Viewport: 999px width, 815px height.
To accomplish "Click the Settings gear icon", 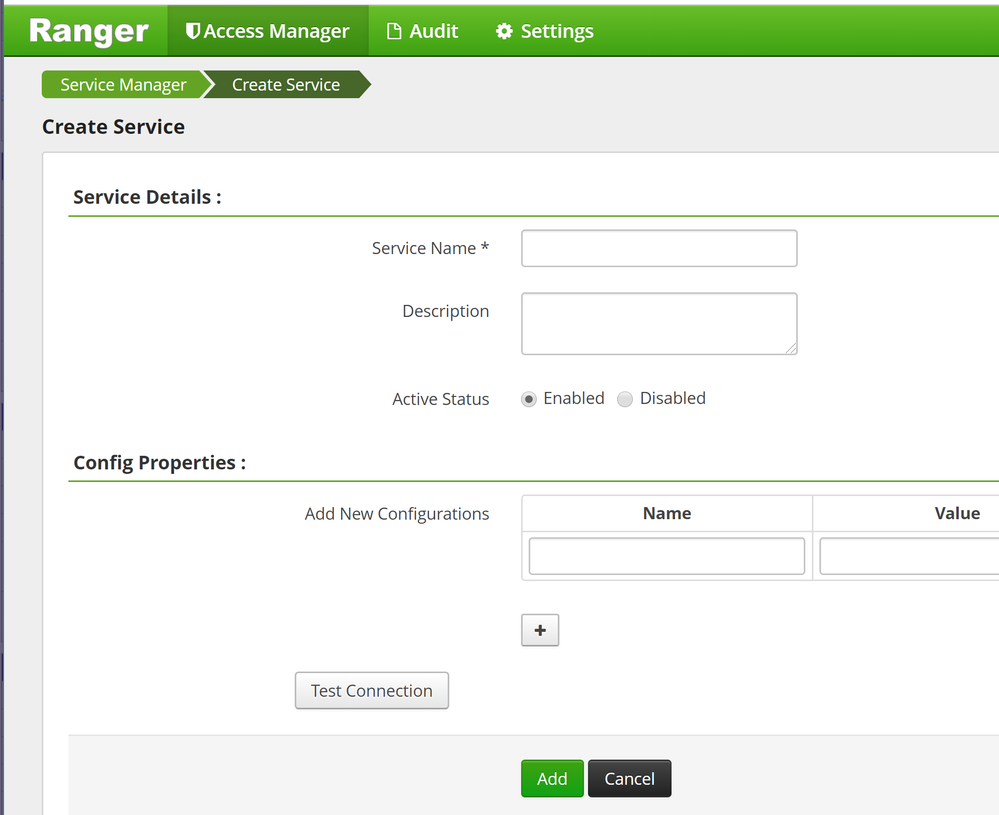I will coord(504,31).
